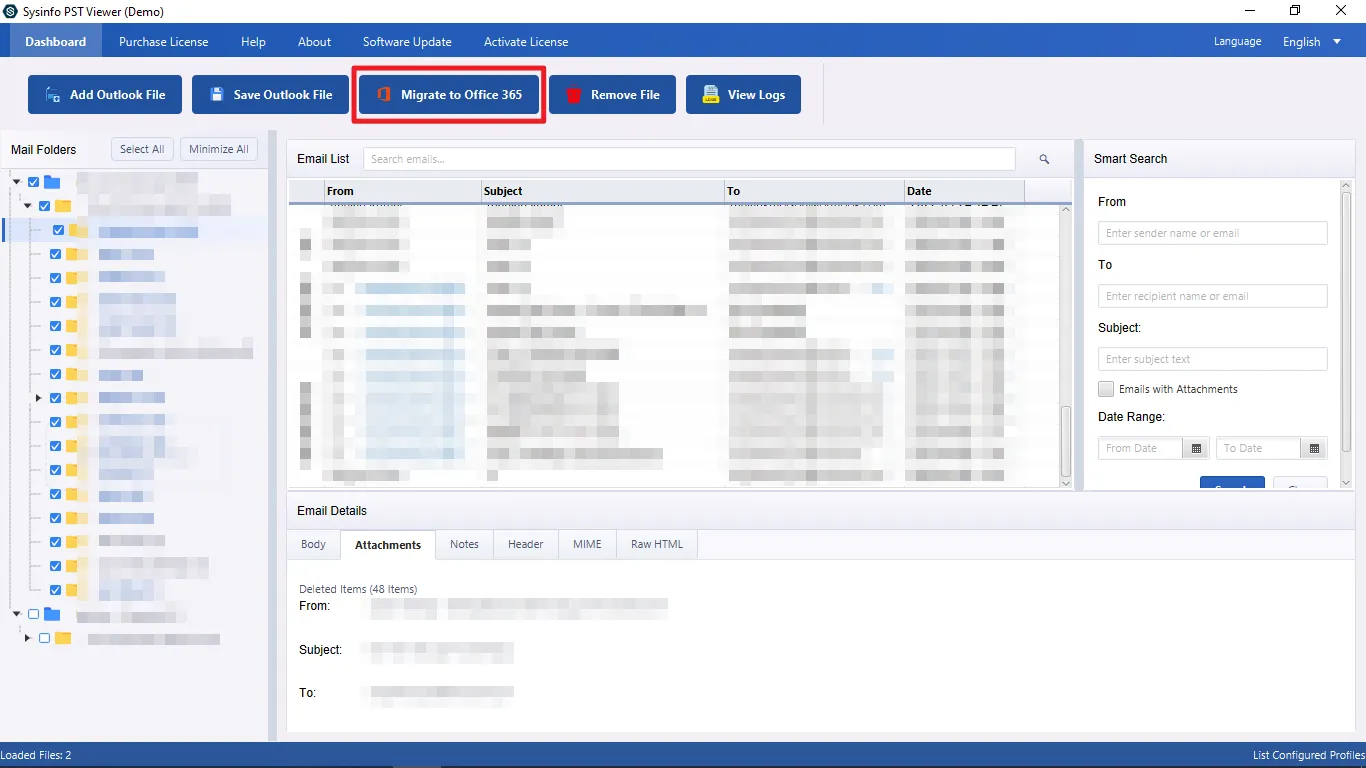Click the "Email Details" heading
1366x768 pixels.
pyautogui.click(x=332, y=511)
